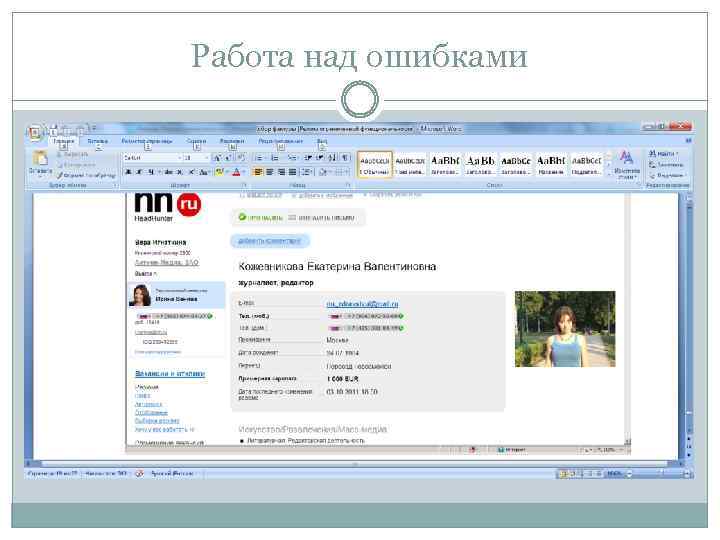The image size is (720, 540).
Task: Open Word help question mark
Action: tap(687, 141)
